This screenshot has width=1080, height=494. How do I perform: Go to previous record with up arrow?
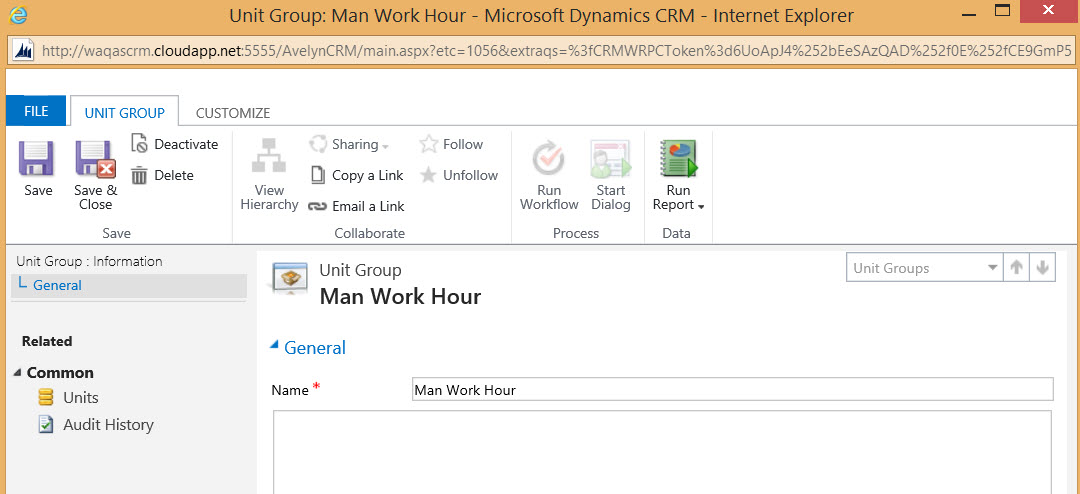[x=1015, y=268]
